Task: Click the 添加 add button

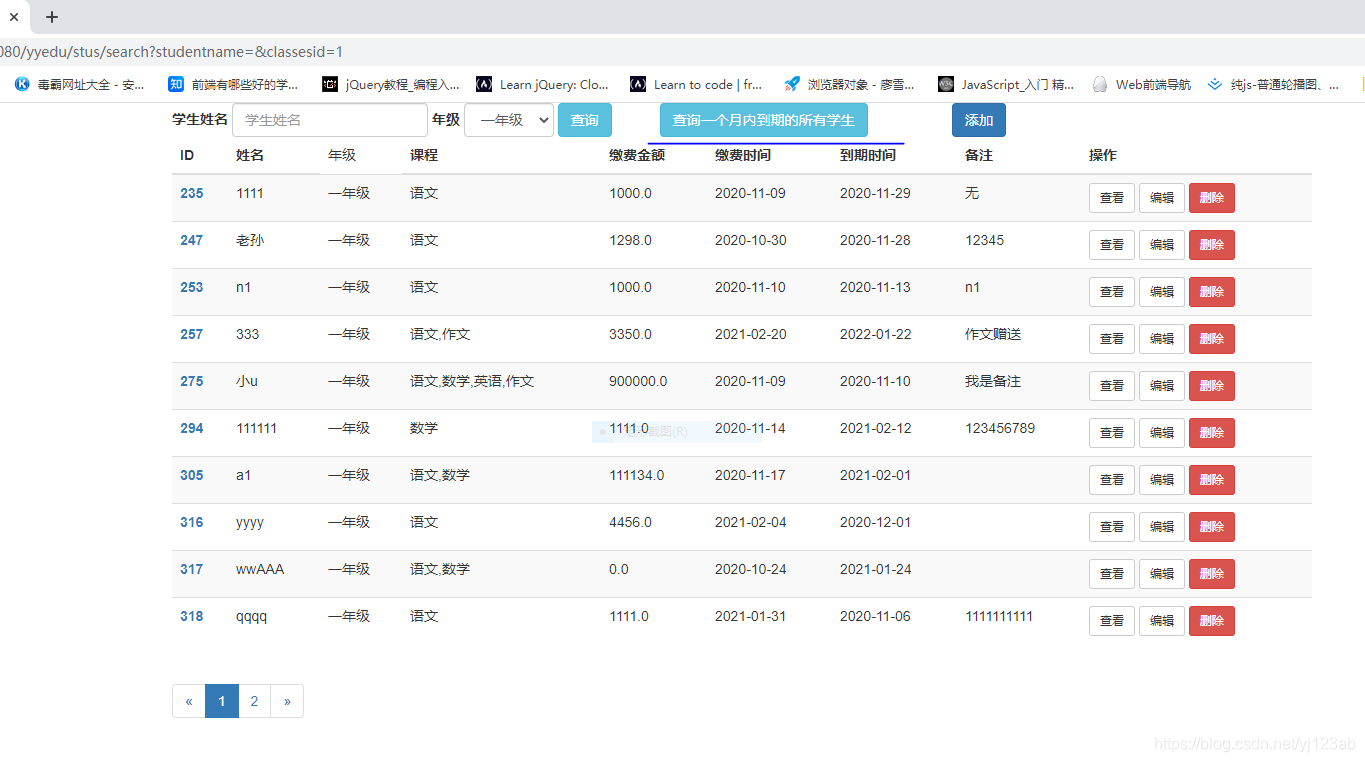Action: pyautogui.click(x=979, y=120)
